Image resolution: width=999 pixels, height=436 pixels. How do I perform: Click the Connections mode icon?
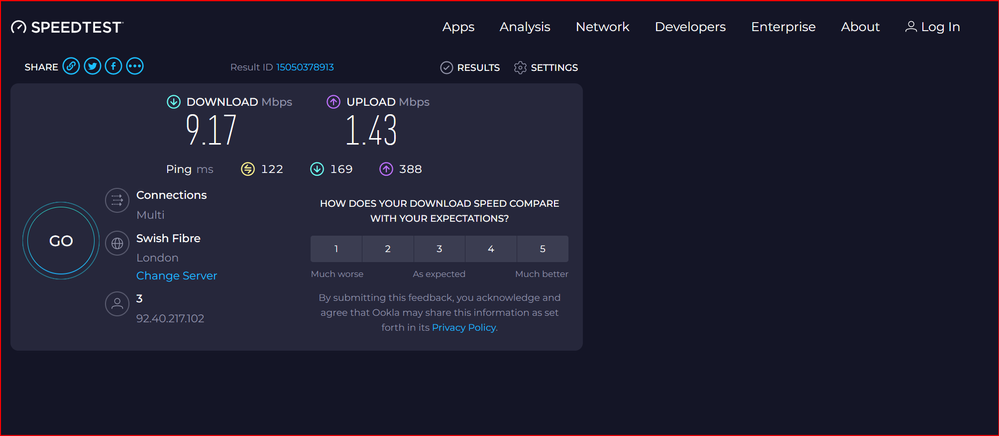(x=117, y=200)
